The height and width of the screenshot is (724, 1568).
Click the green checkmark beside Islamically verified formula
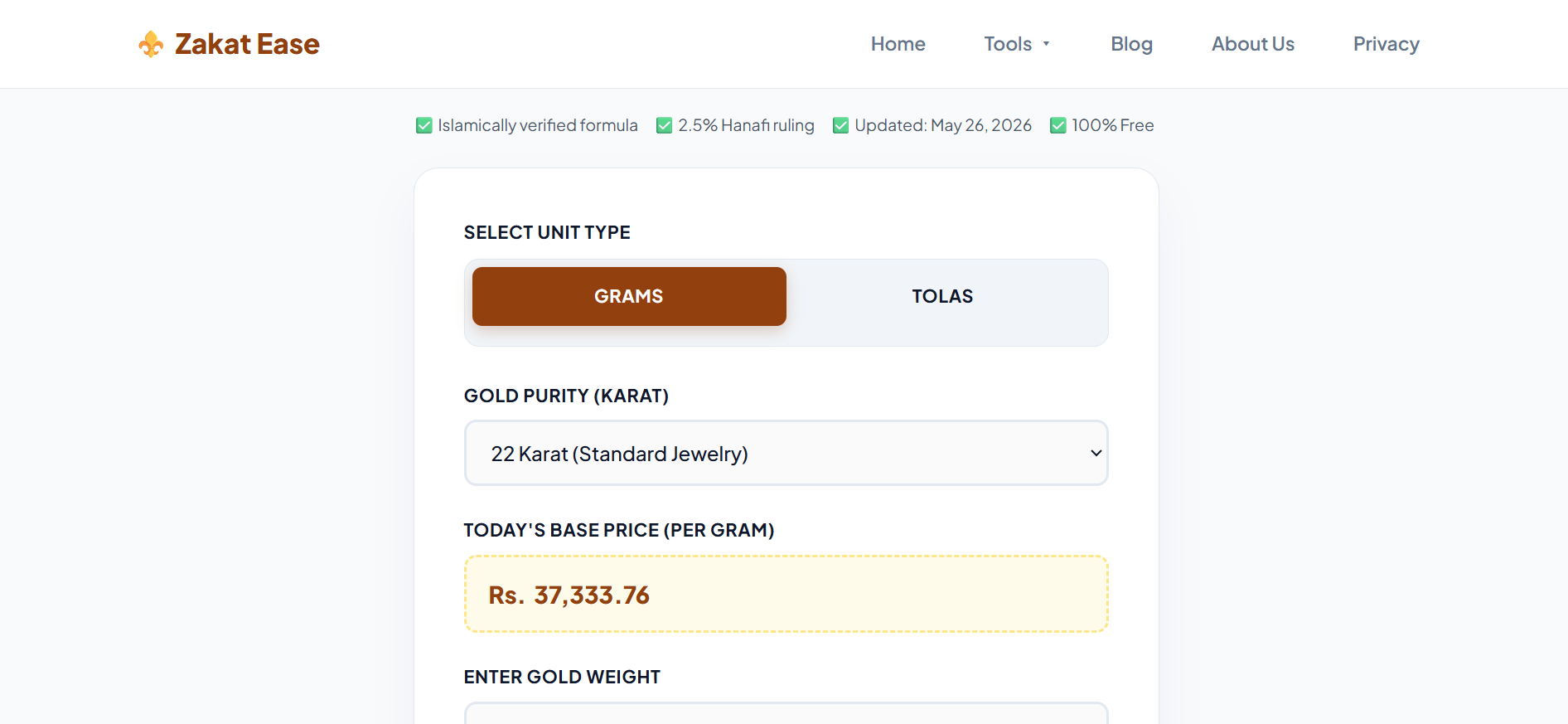tap(424, 125)
